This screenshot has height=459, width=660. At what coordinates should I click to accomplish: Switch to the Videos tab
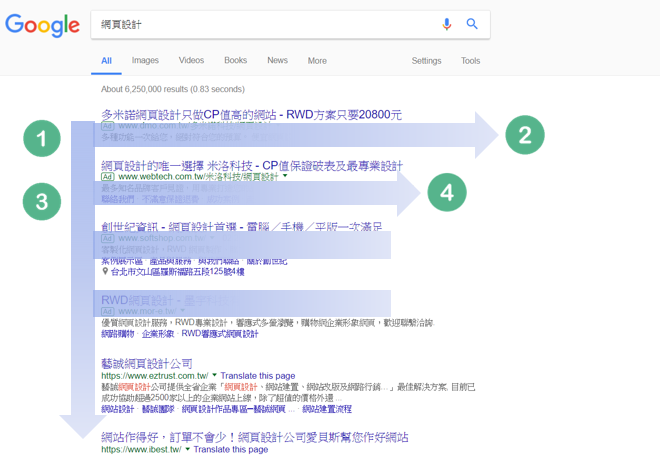point(191,61)
